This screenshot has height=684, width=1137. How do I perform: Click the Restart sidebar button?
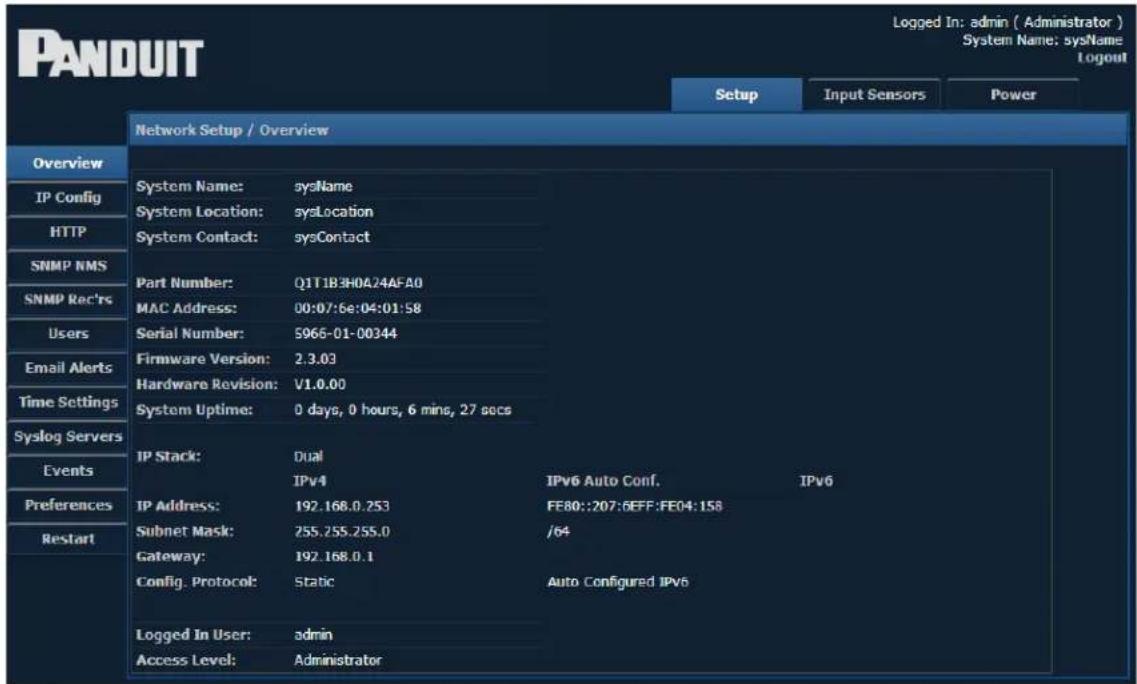[67, 539]
